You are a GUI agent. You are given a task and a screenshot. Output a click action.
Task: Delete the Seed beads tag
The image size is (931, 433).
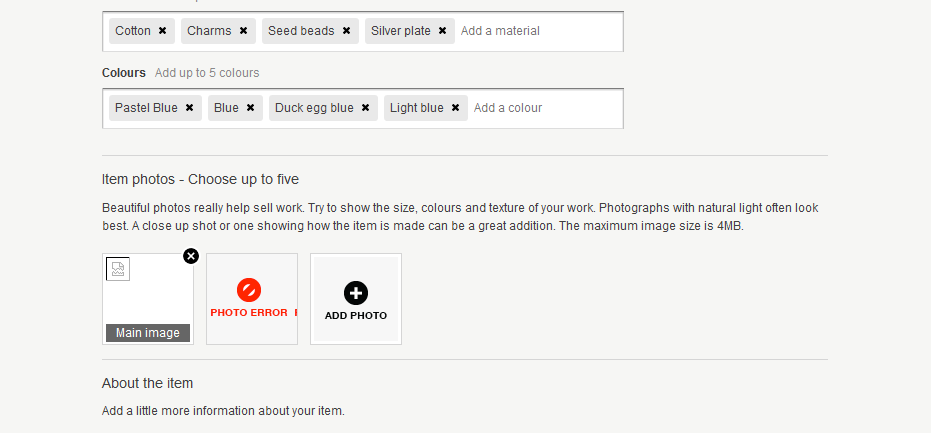click(x=346, y=31)
